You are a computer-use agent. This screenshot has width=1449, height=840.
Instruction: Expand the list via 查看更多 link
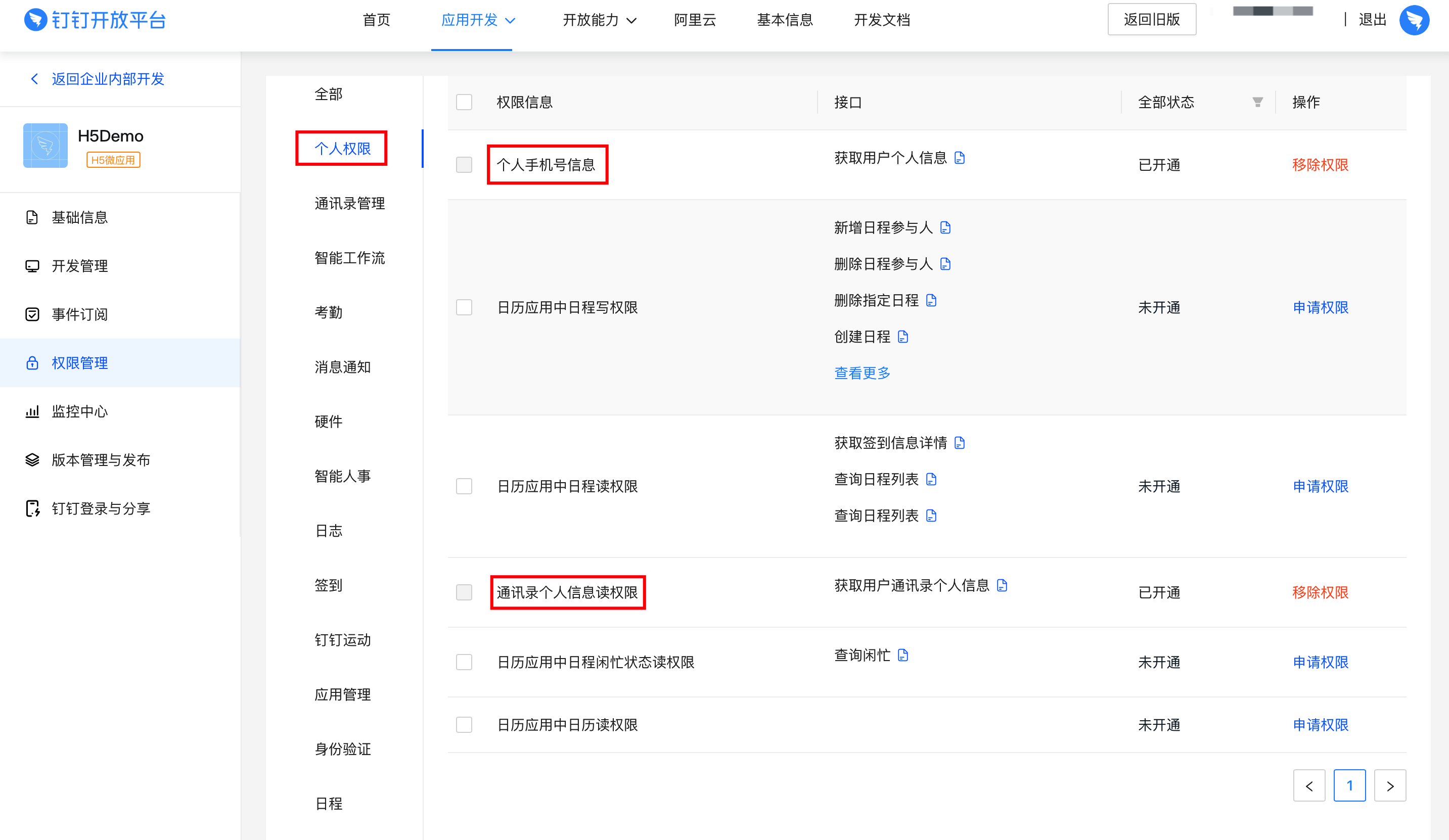(x=862, y=372)
